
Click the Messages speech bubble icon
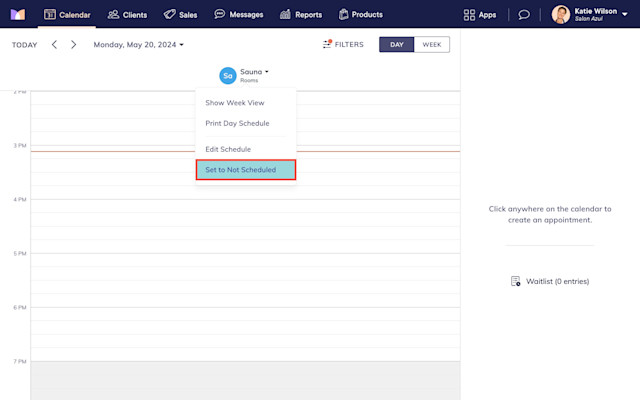[x=220, y=14]
